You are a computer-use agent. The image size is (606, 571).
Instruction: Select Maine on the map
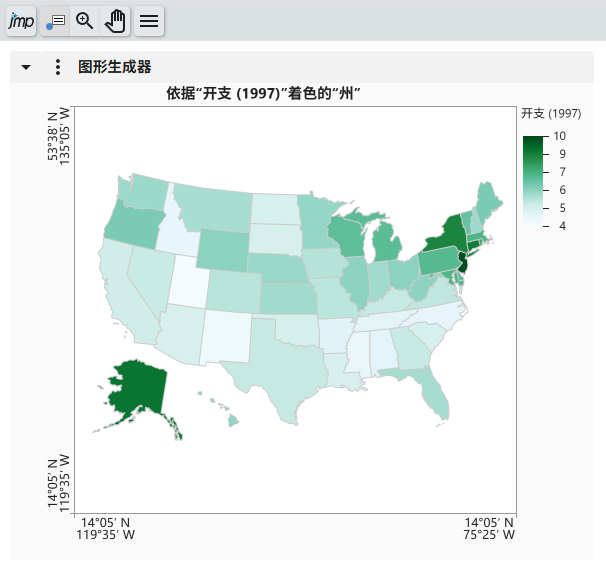click(488, 202)
